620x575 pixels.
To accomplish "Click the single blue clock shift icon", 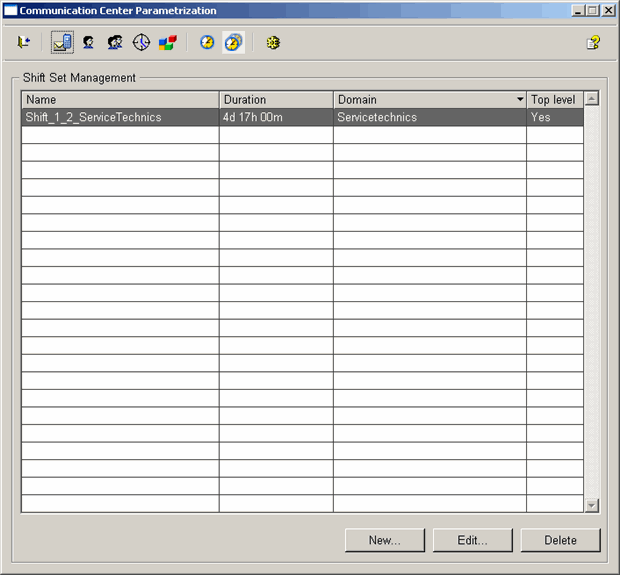I will point(207,42).
